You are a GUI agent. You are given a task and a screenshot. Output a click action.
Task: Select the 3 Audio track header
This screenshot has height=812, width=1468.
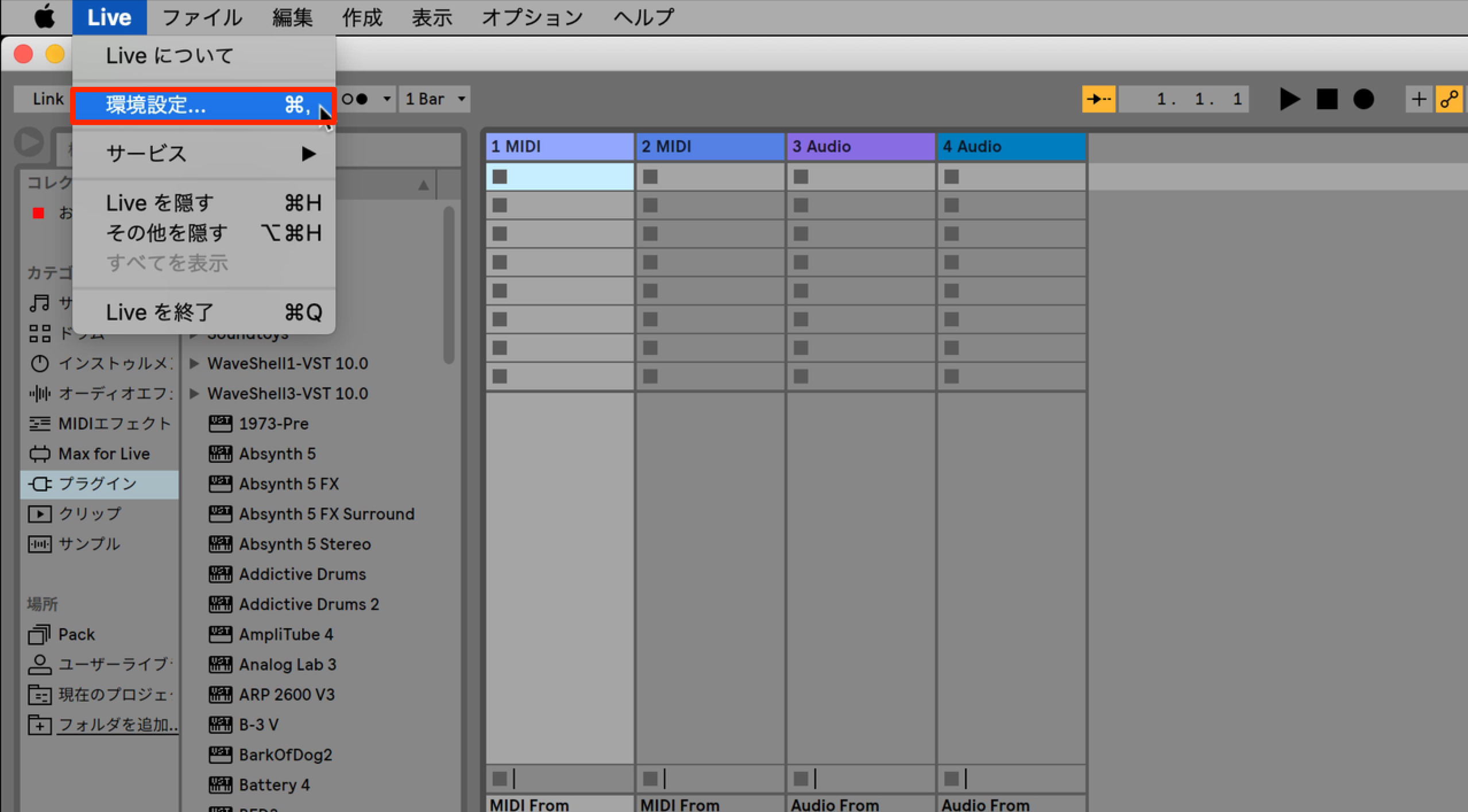861,146
